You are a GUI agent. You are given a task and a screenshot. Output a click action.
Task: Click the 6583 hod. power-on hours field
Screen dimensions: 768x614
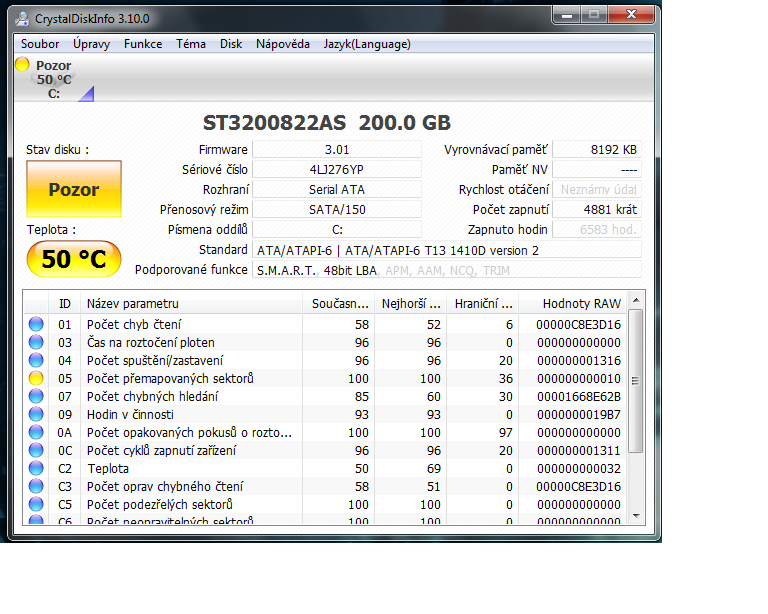597,230
